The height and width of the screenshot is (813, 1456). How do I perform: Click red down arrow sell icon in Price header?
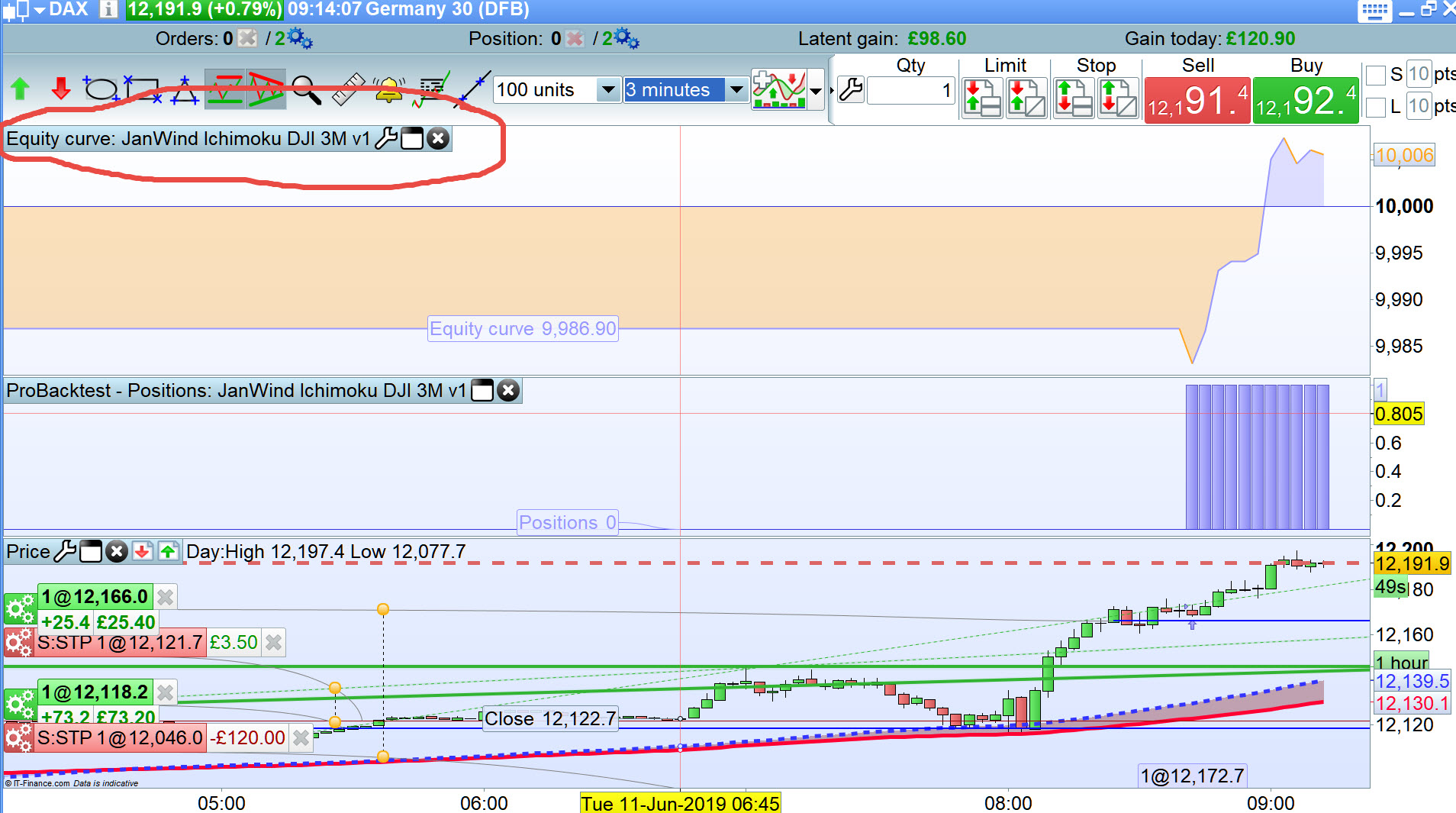pyautogui.click(x=142, y=551)
